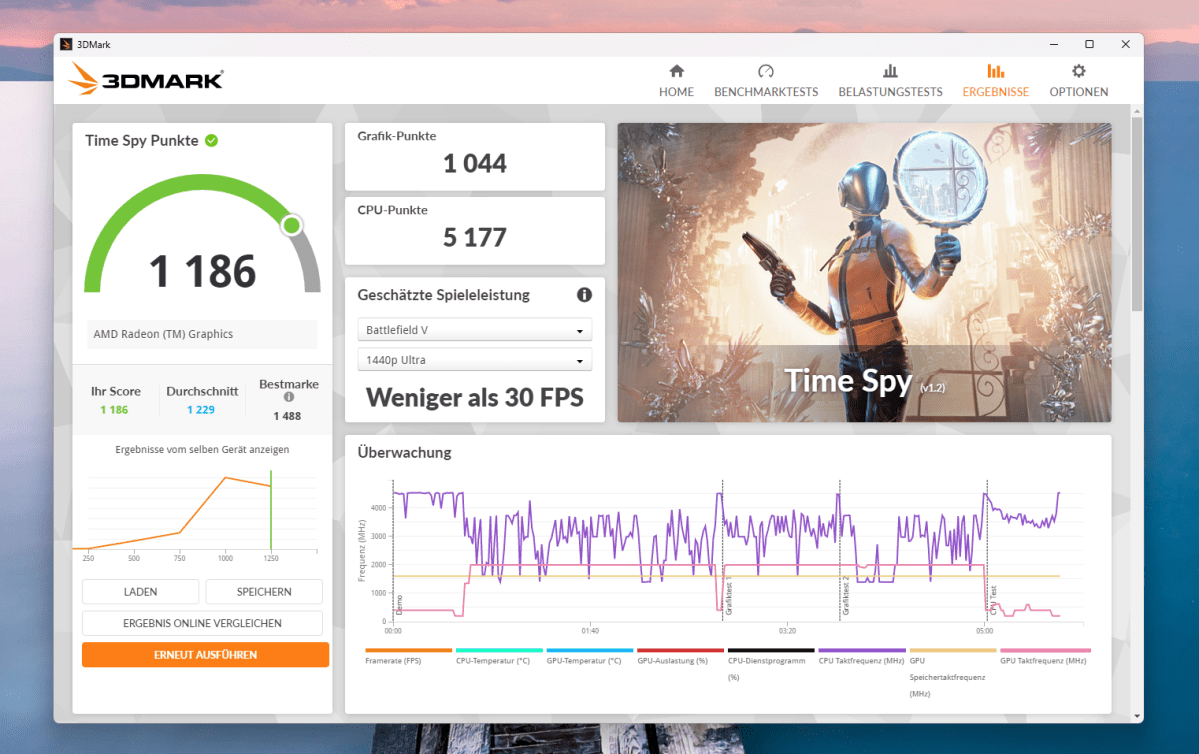Open the BELASTUNGSTESTS tab
This screenshot has width=1199, height=754.
pyautogui.click(x=890, y=81)
